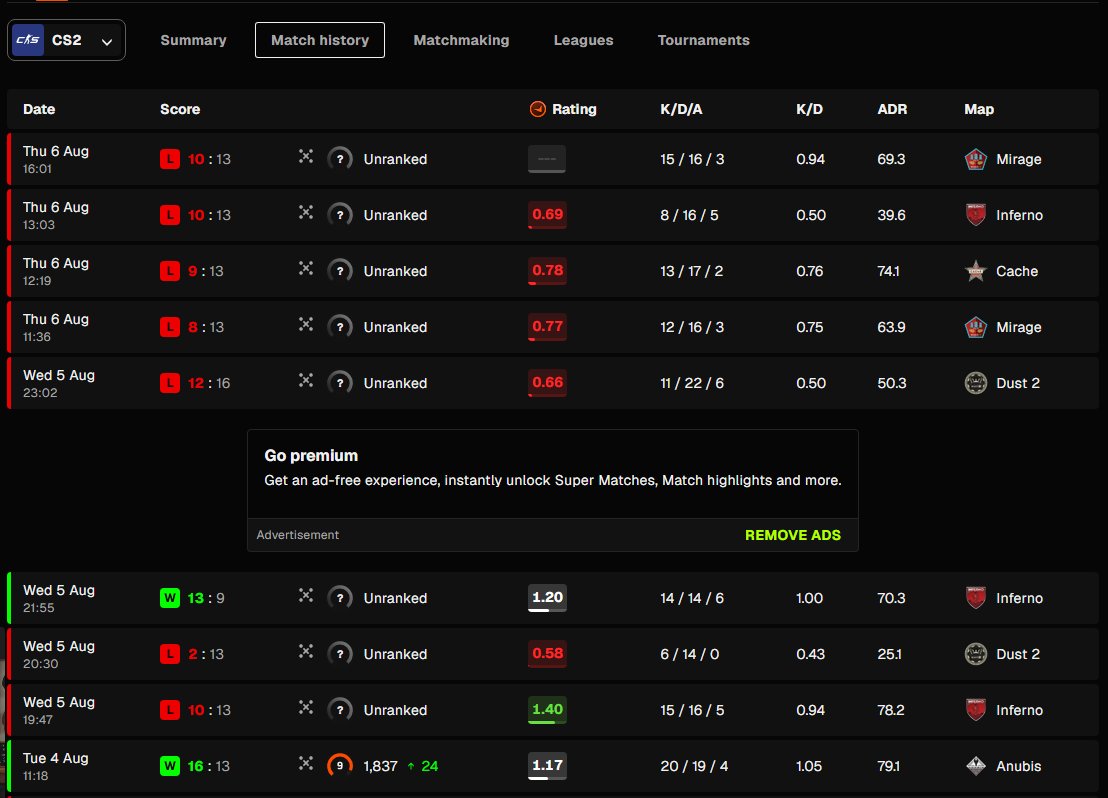Click the W badge on the 16:13 Anubis match
The width and height of the screenshot is (1108, 798).
[x=170, y=765]
